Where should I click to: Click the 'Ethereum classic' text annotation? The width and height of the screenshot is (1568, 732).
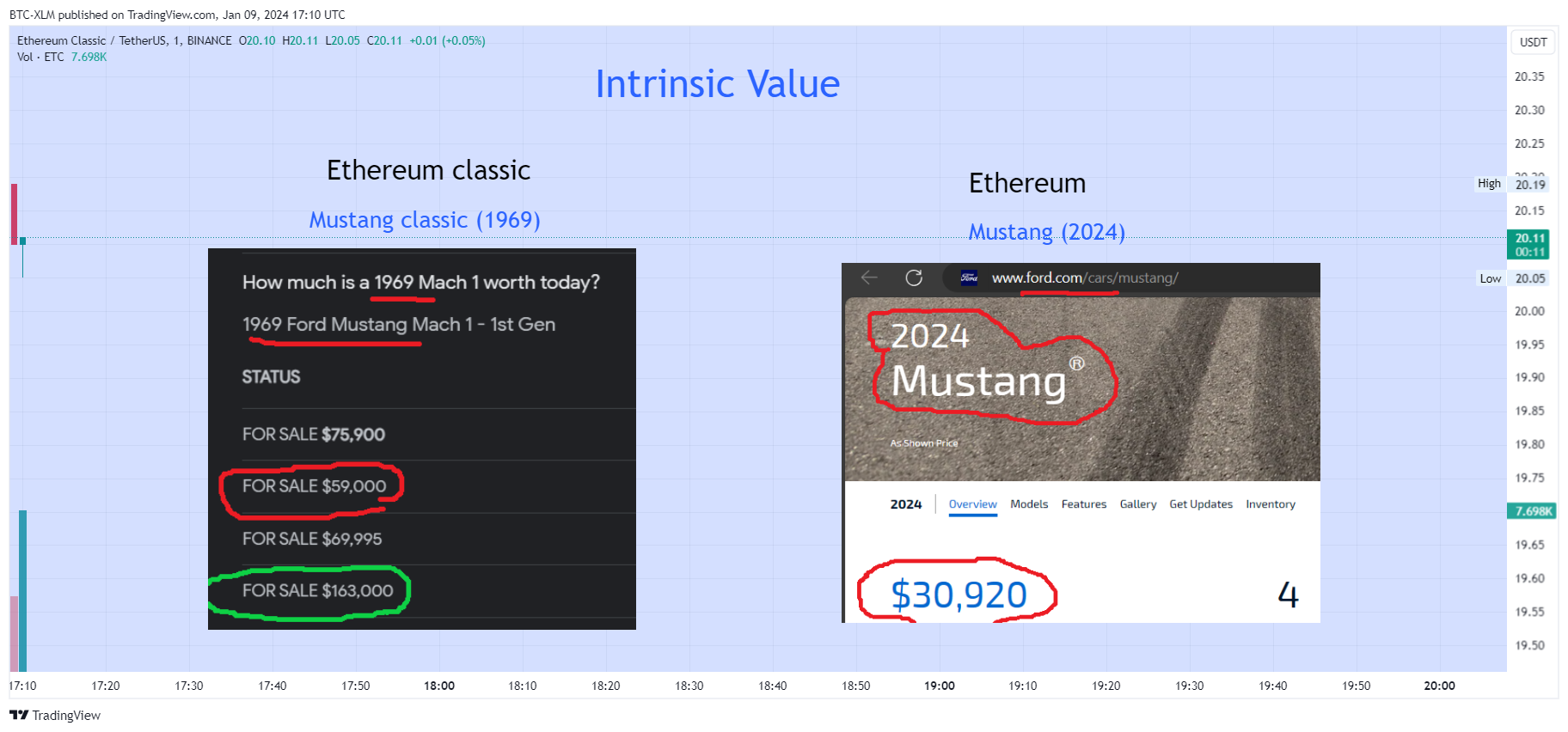428,170
